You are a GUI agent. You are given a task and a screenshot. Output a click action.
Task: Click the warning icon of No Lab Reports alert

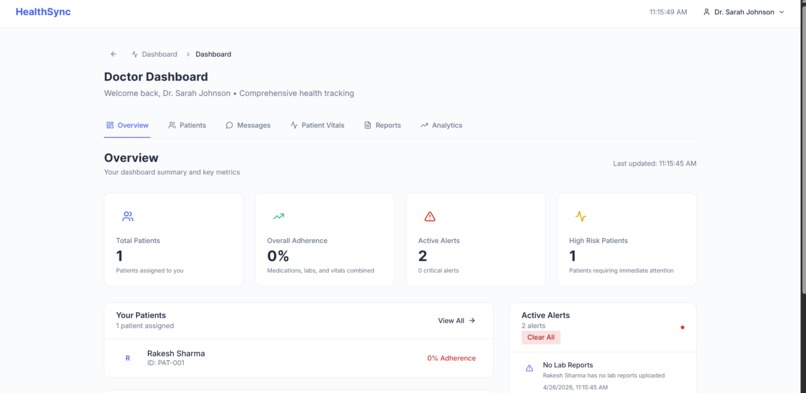(529, 368)
